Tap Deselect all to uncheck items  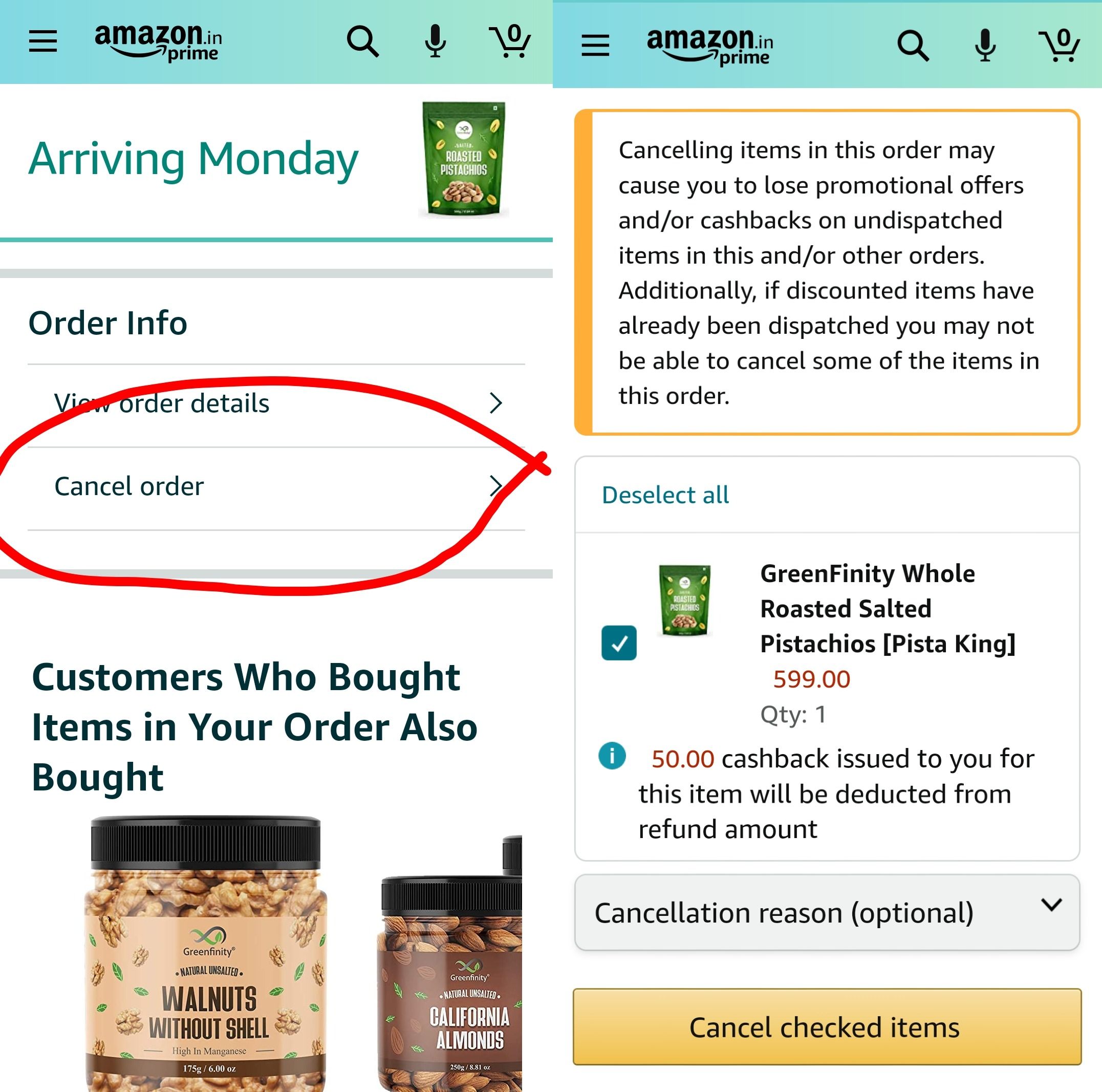tap(664, 493)
